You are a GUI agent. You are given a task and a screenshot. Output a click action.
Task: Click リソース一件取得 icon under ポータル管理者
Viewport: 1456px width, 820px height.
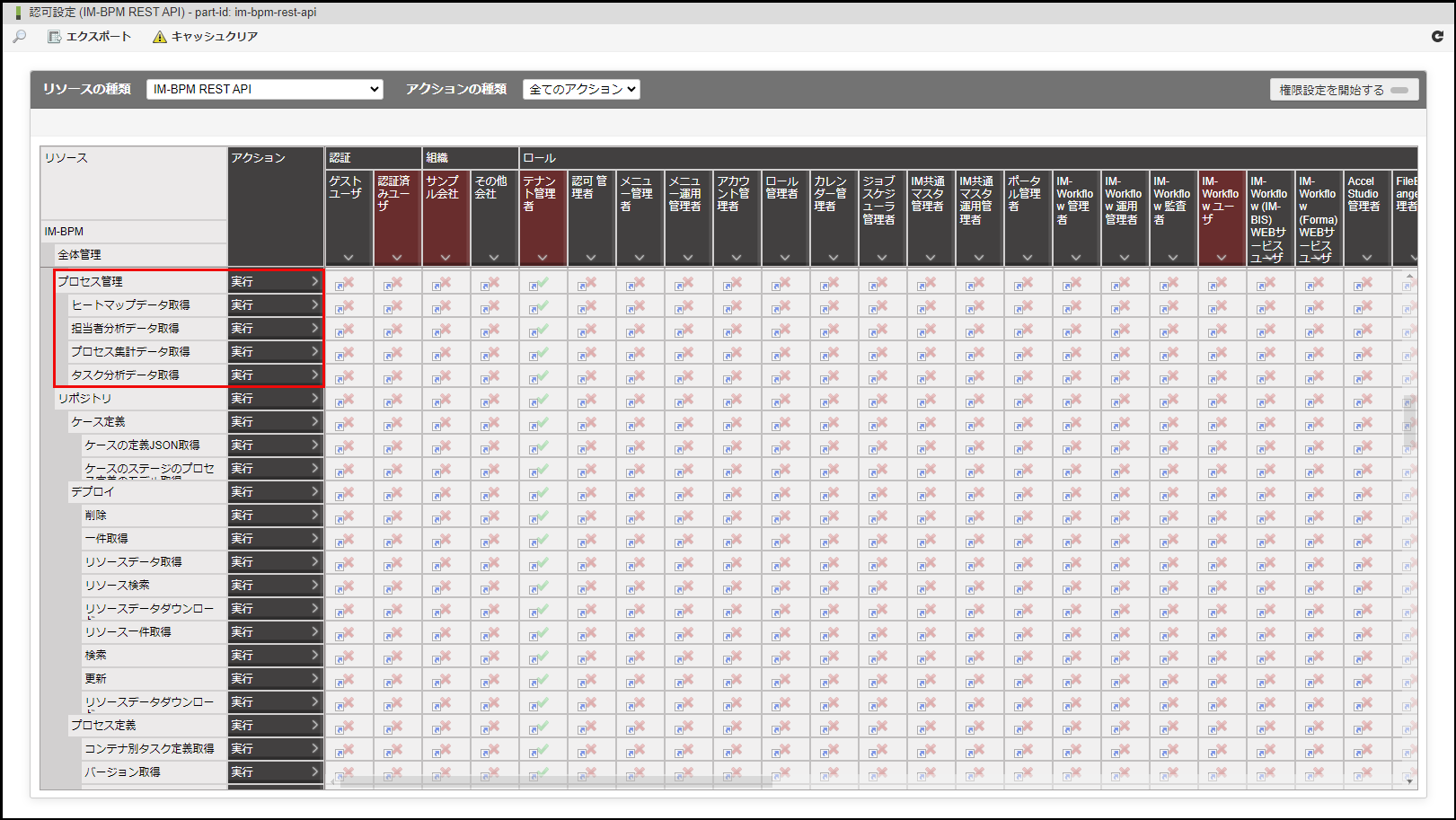[1024, 633]
